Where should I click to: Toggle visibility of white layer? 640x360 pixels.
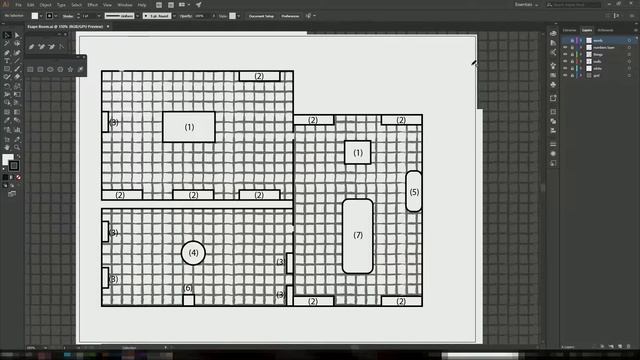565,68
